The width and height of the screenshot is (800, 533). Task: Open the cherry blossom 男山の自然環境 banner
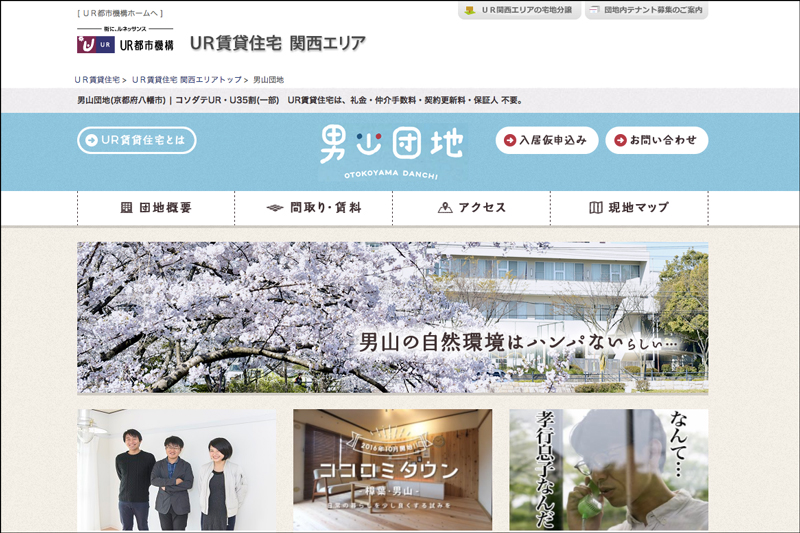tap(392, 317)
